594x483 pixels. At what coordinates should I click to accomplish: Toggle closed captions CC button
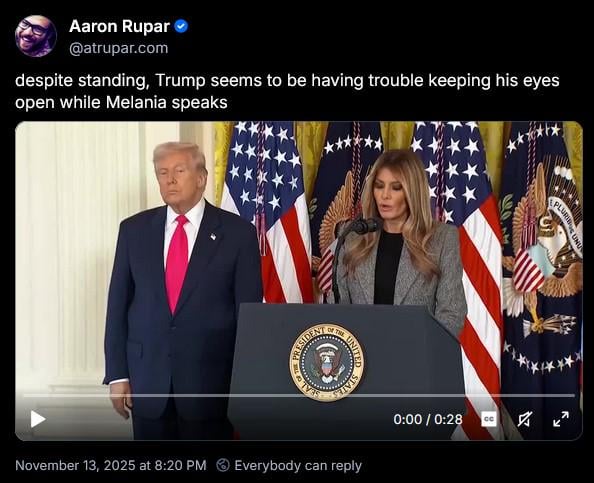489,419
